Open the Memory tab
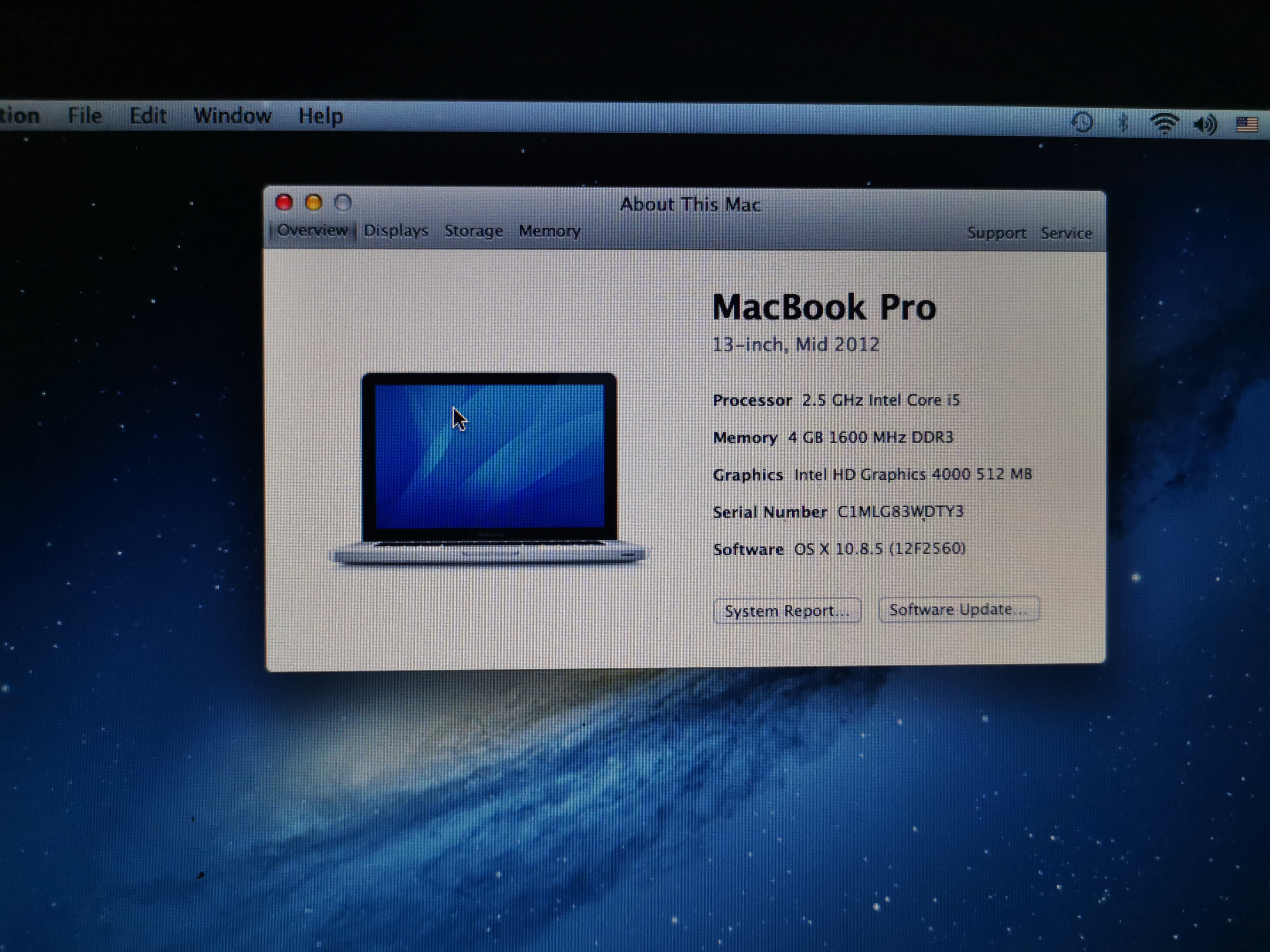The width and height of the screenshot is (1270, 952). [549, 231]
